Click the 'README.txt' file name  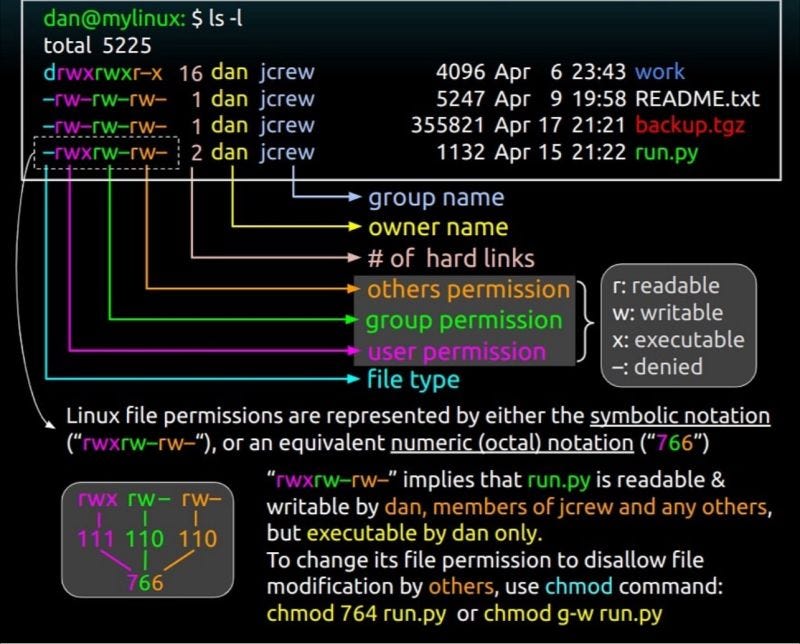click(x=697, y=99)
